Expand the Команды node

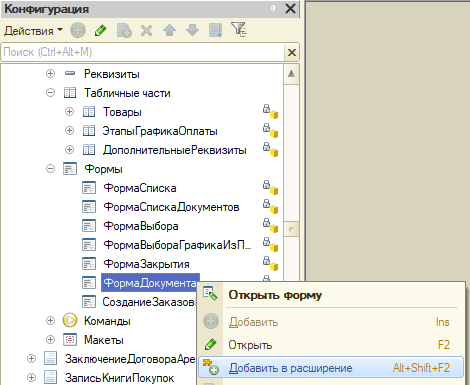tap(50, 321)
